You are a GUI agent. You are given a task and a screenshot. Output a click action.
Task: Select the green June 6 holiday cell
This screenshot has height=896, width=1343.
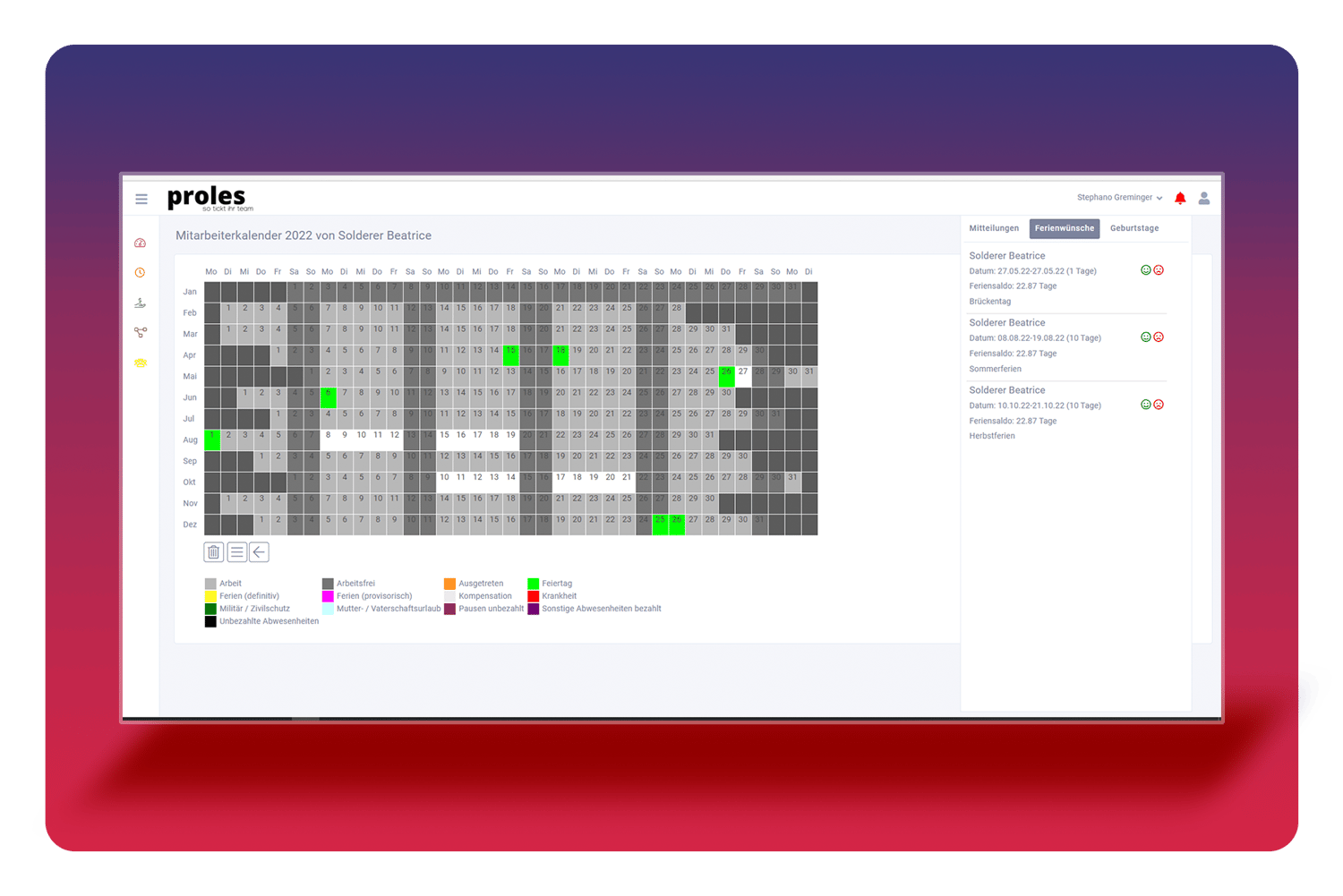329,397
